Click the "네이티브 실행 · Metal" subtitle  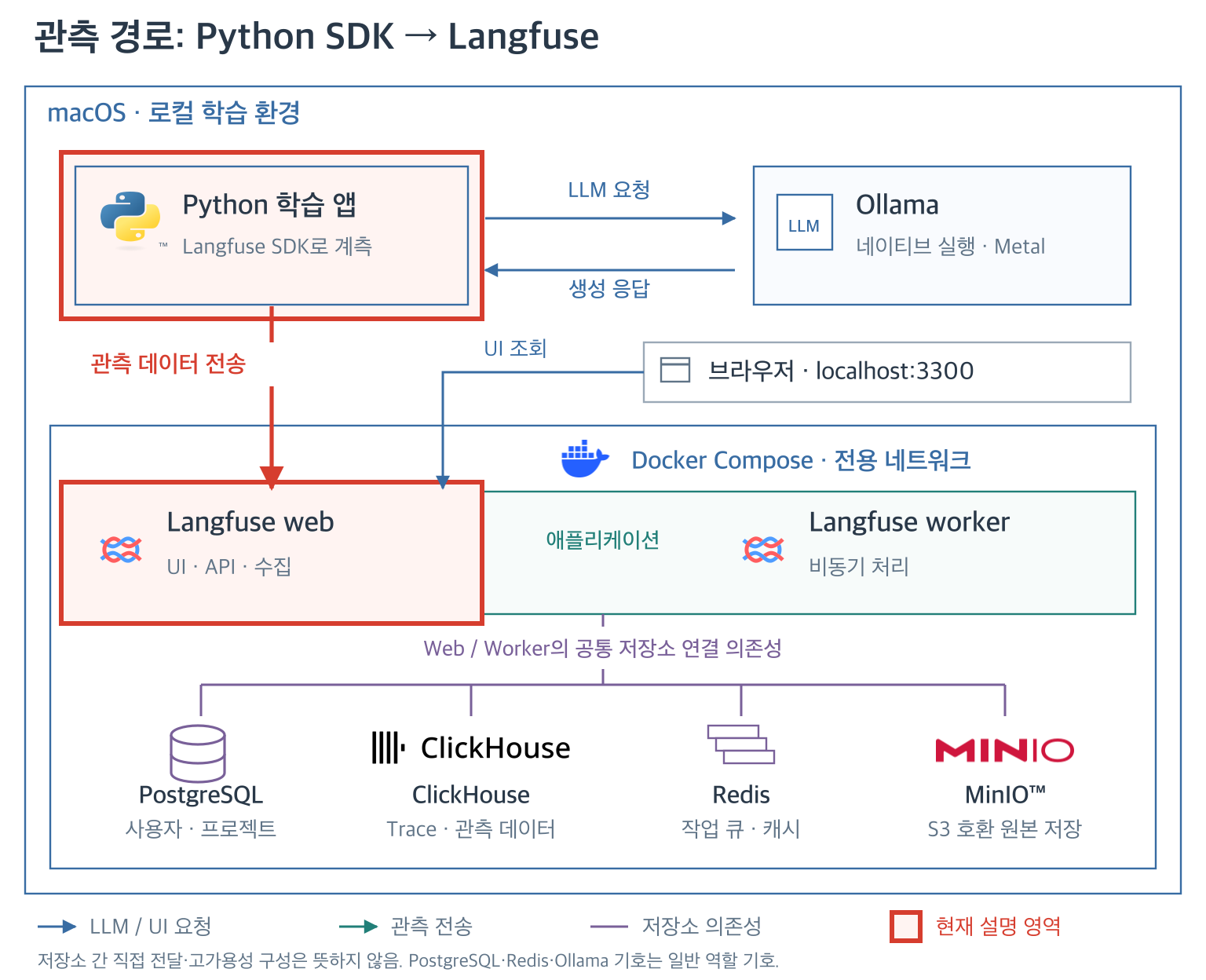pyautogui.click(x=950, y=246)
